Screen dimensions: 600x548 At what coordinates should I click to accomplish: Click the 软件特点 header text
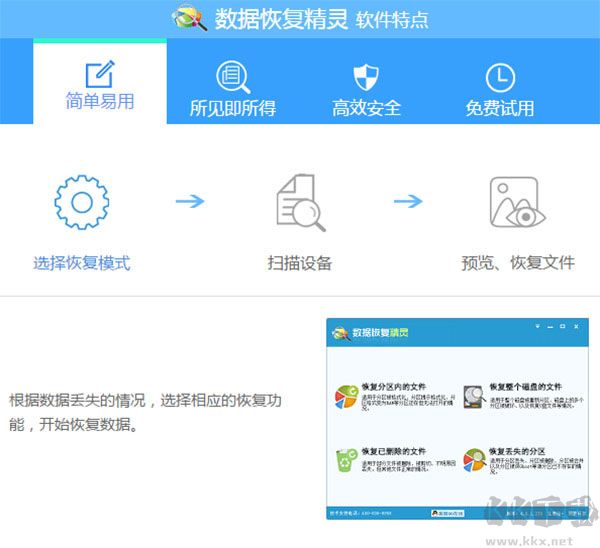(x=392, y=20)
